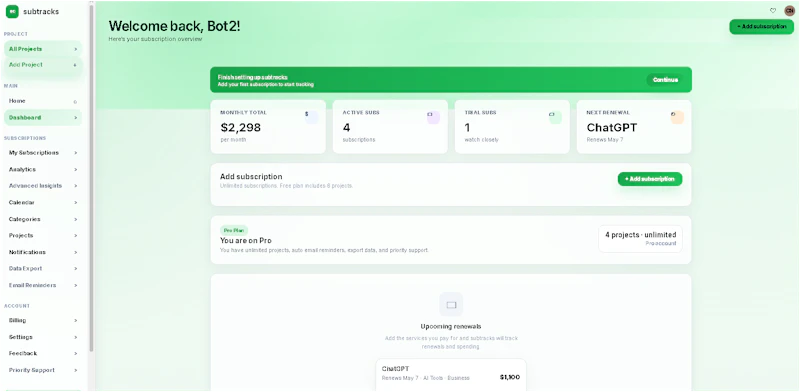Open the user avatar in top right
This screenshot has width=800, height=392.
789,11
